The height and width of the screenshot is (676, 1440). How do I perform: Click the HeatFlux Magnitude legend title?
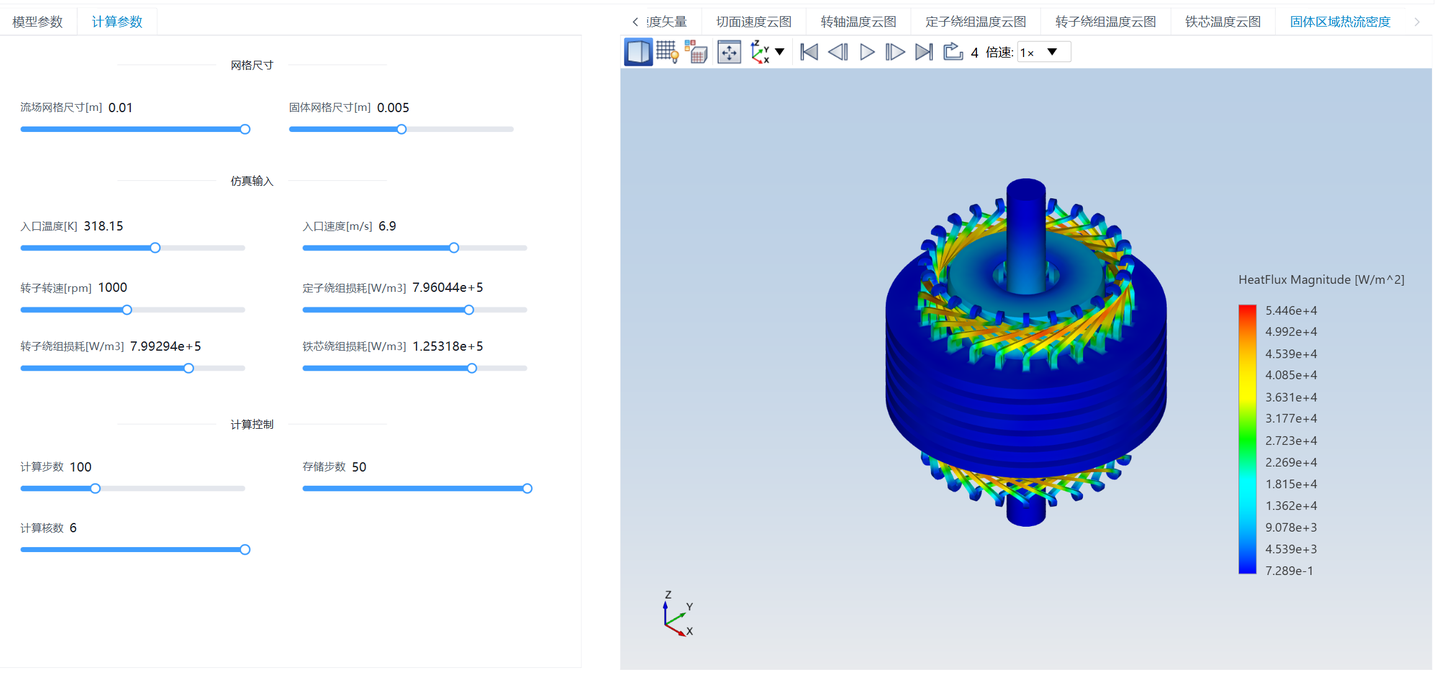coord(1321,280)
